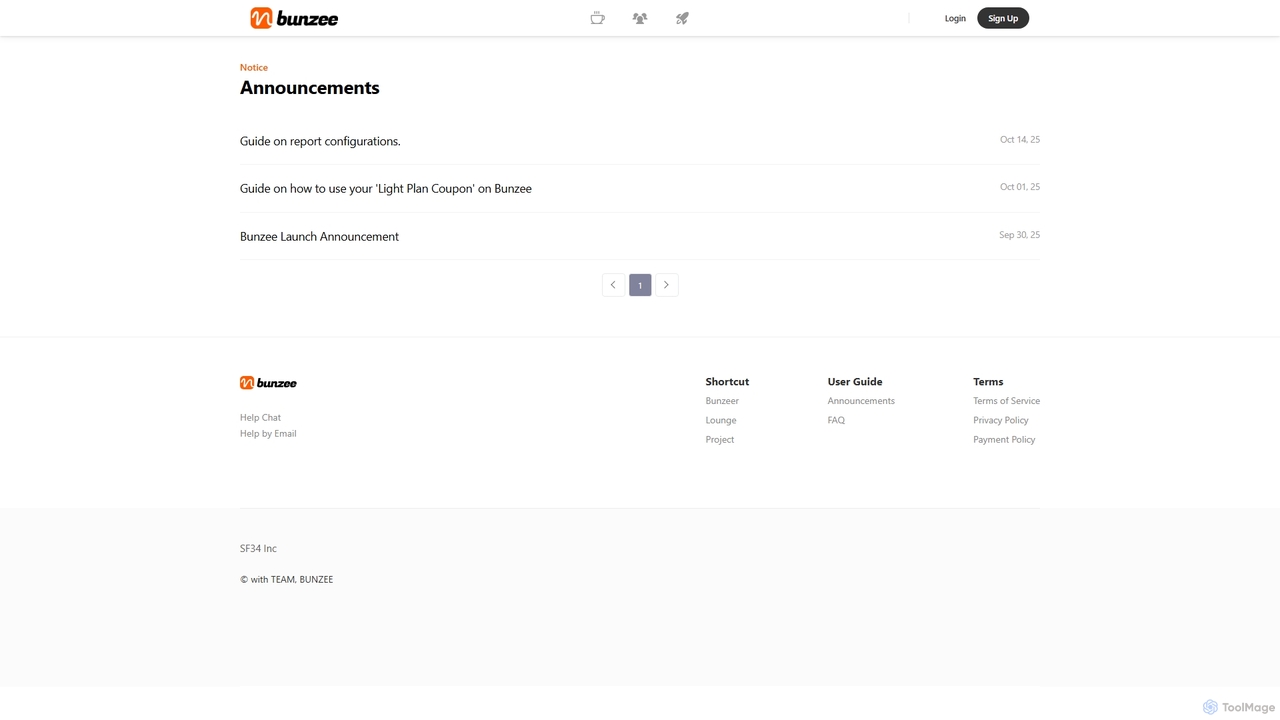
Task: Open Privacy Policy link
Action: (1001, 420)
